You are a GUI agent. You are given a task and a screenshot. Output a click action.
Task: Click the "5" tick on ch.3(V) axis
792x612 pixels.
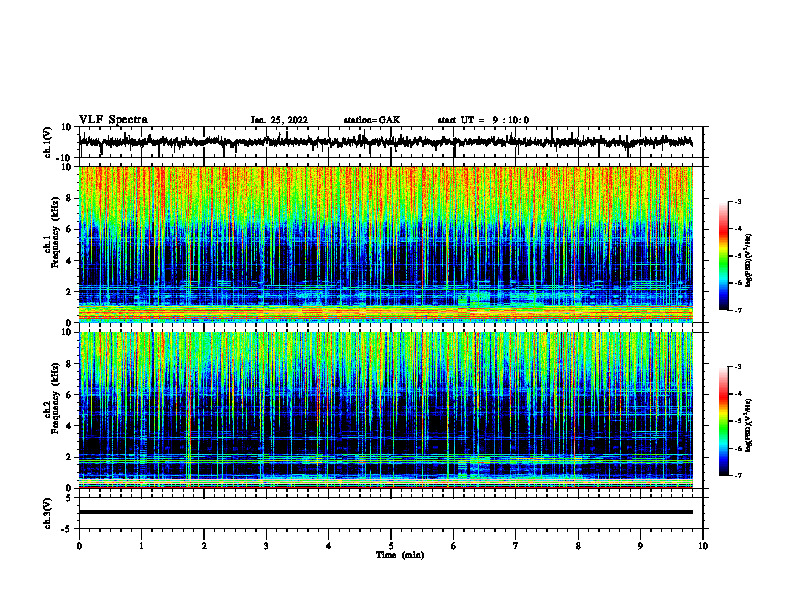click(70, 497)
